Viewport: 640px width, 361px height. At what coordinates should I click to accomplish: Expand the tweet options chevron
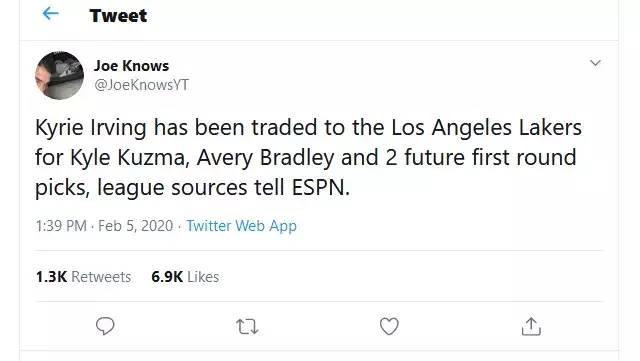point(596,63)
